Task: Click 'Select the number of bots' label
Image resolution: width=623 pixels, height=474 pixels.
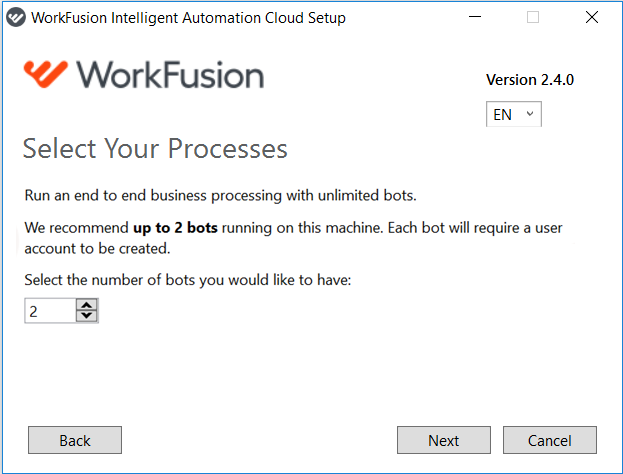Action: [188, 280]
